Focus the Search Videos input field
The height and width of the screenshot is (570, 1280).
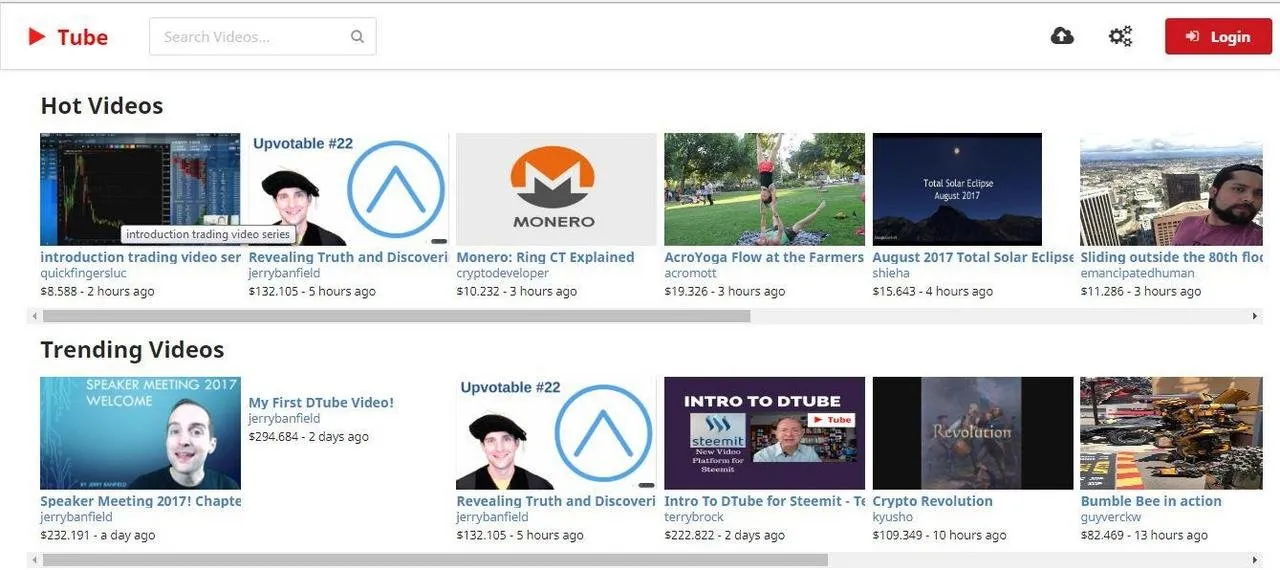(262, 37)
